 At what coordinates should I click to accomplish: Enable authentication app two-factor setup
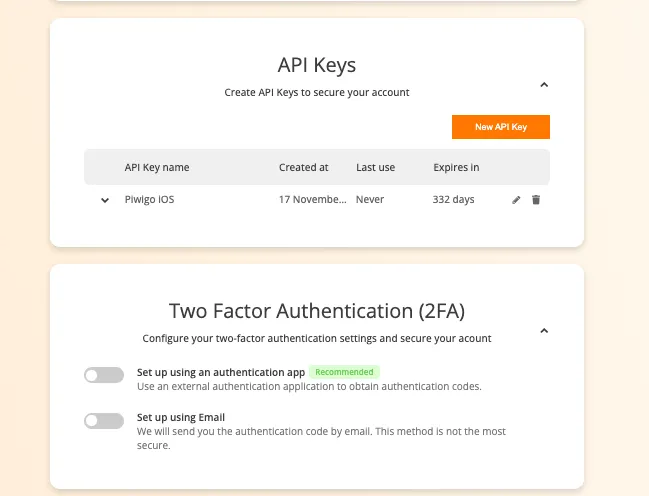104,375
